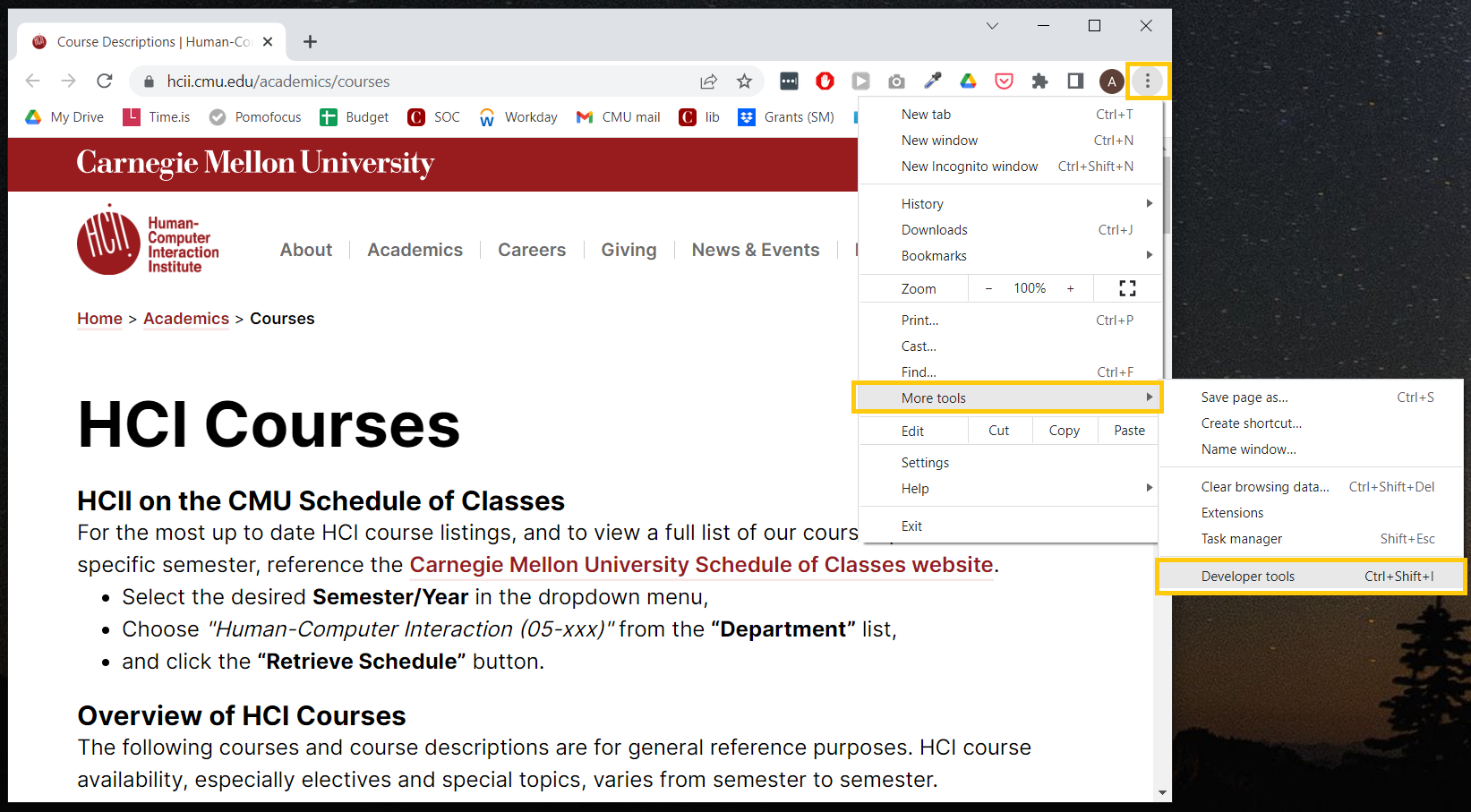Screen dimensions: 1471x812
Task: Choose Cast... from menu
Action: coord(1010,346)
